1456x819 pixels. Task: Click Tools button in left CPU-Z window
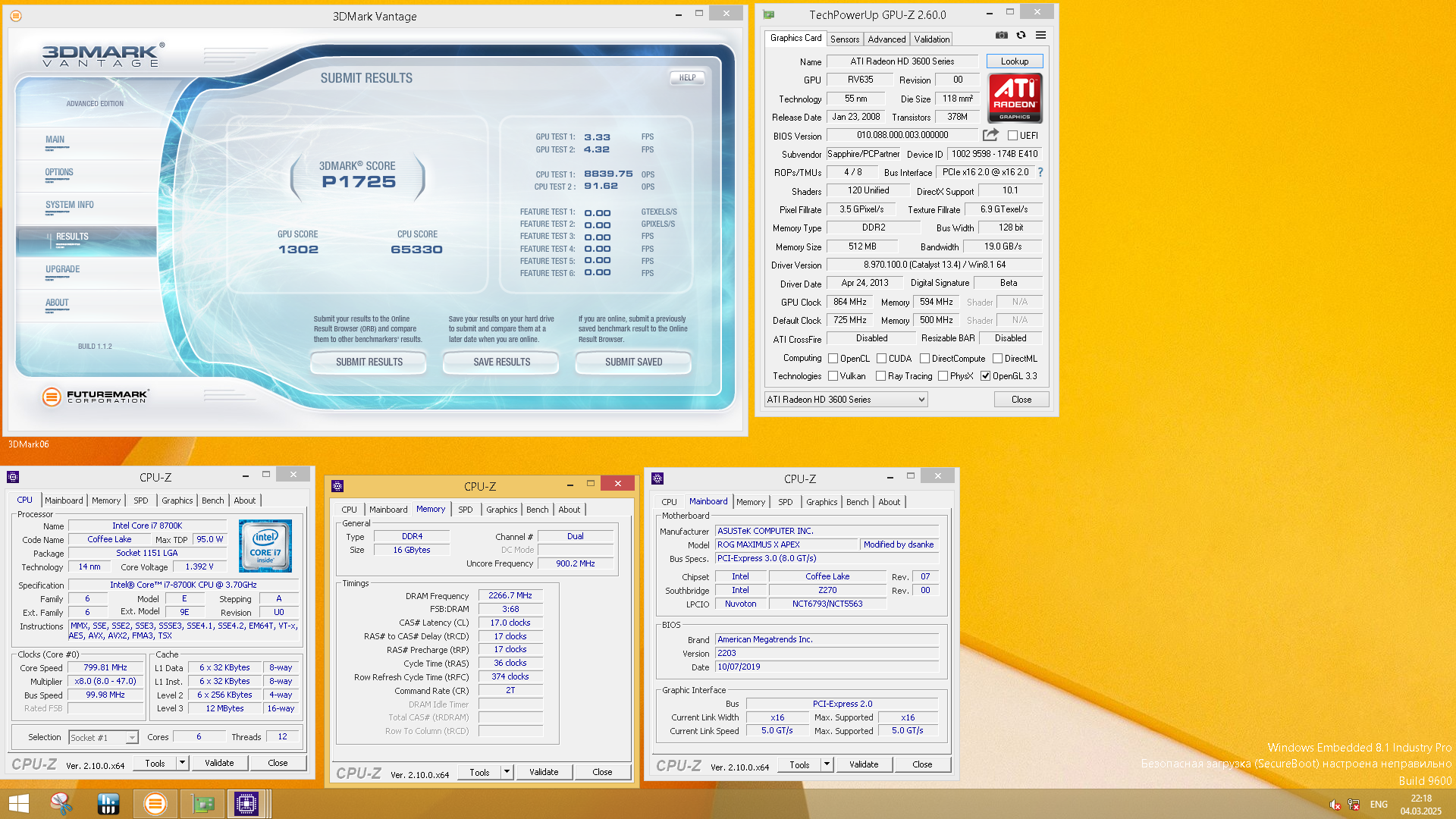[x=155, y=763]
